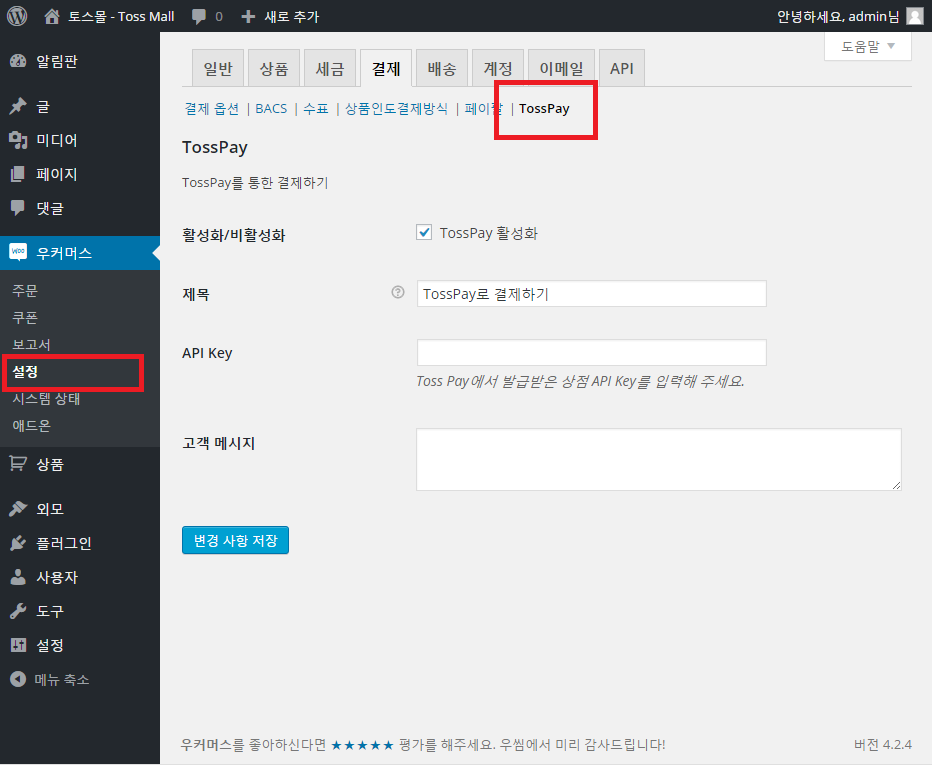Viewport: 932px width, 765px height.
Task: Grab the 고객 메시지 textarea resize handle
Action: tap(896, 486)
